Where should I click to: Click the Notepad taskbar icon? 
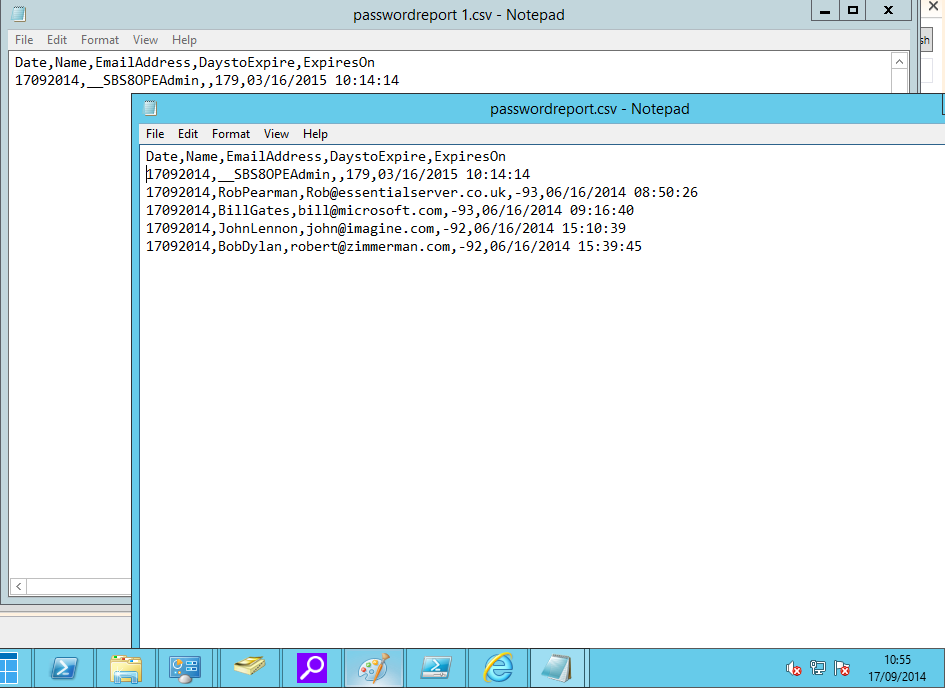[556, 668]
